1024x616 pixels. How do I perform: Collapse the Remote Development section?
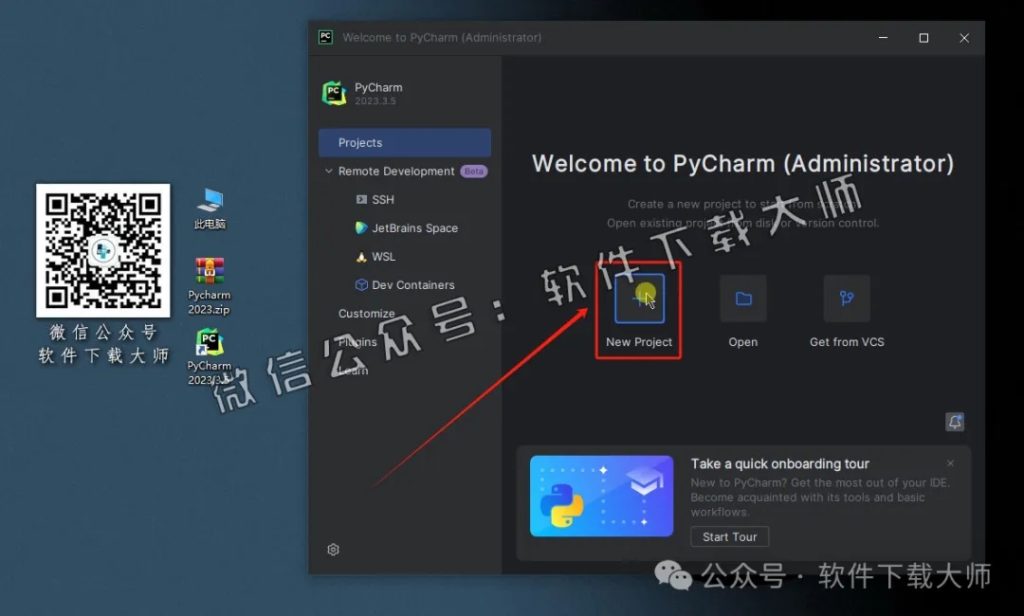330,171
